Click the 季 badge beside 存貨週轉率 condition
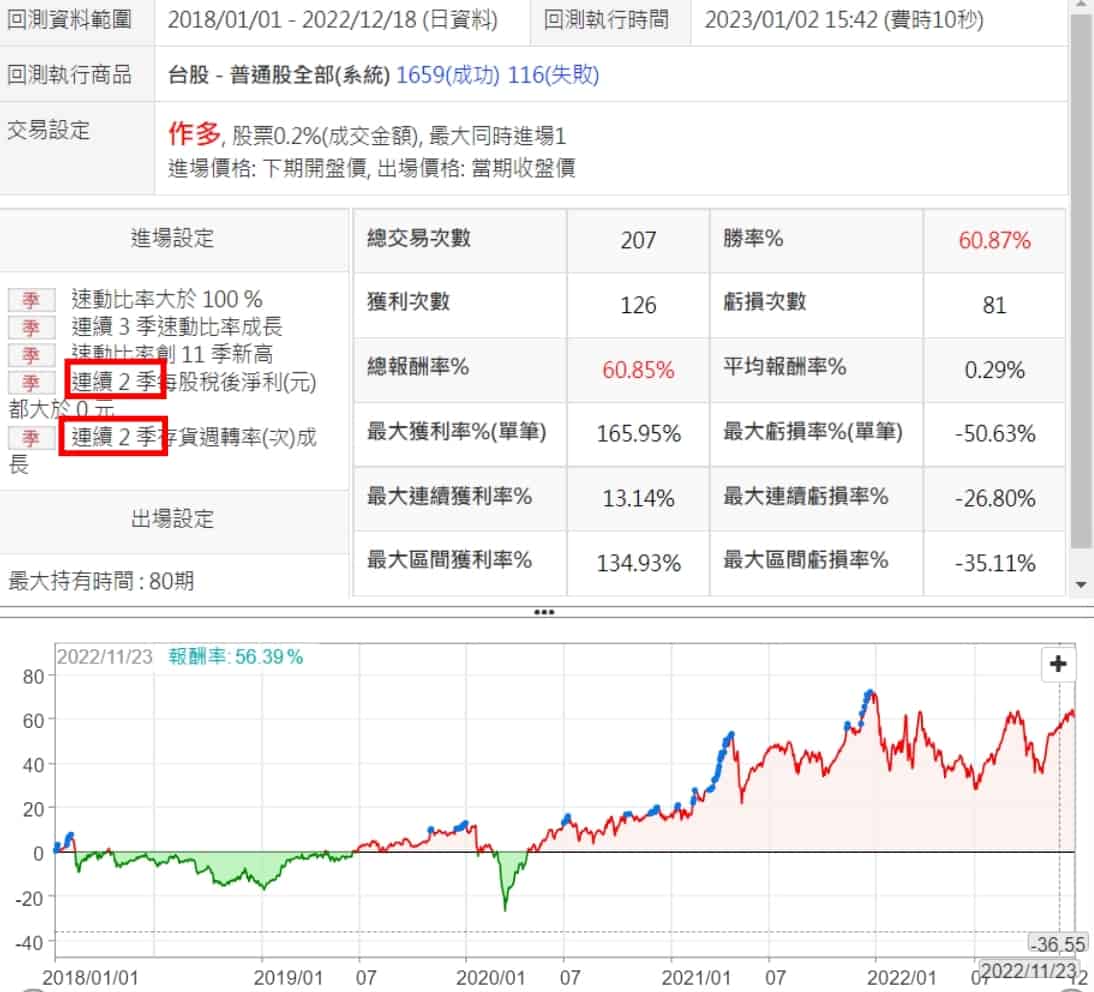Screen dimensions: 1094x992 [31, 438]
